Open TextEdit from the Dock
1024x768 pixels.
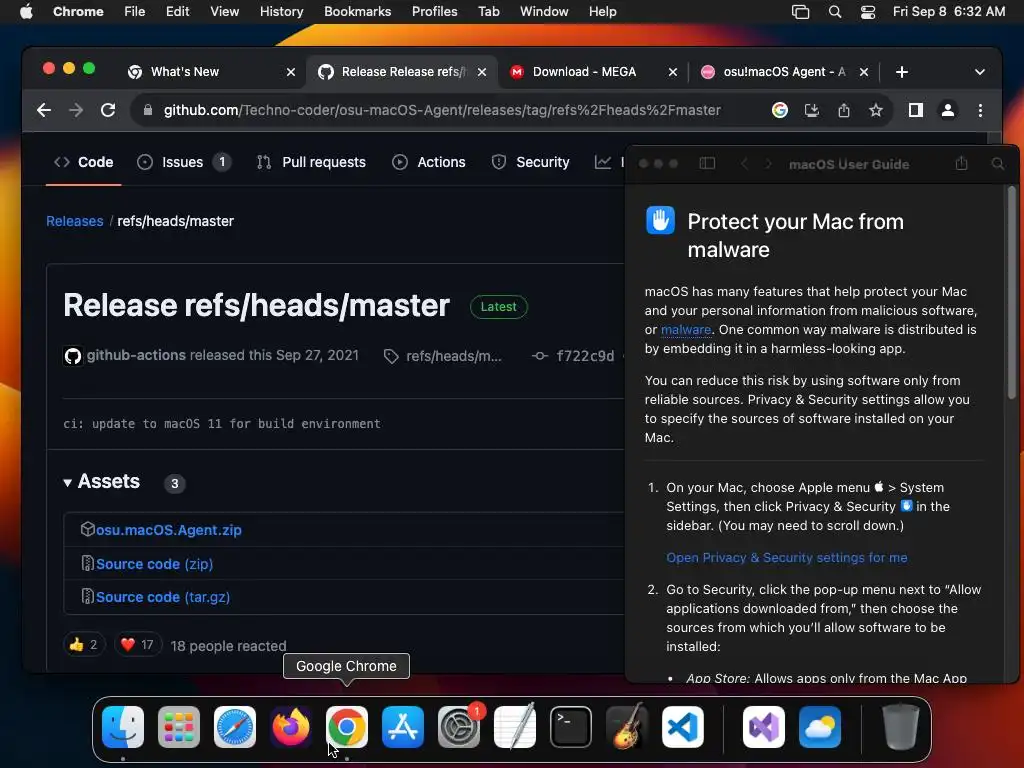[515, 726]
